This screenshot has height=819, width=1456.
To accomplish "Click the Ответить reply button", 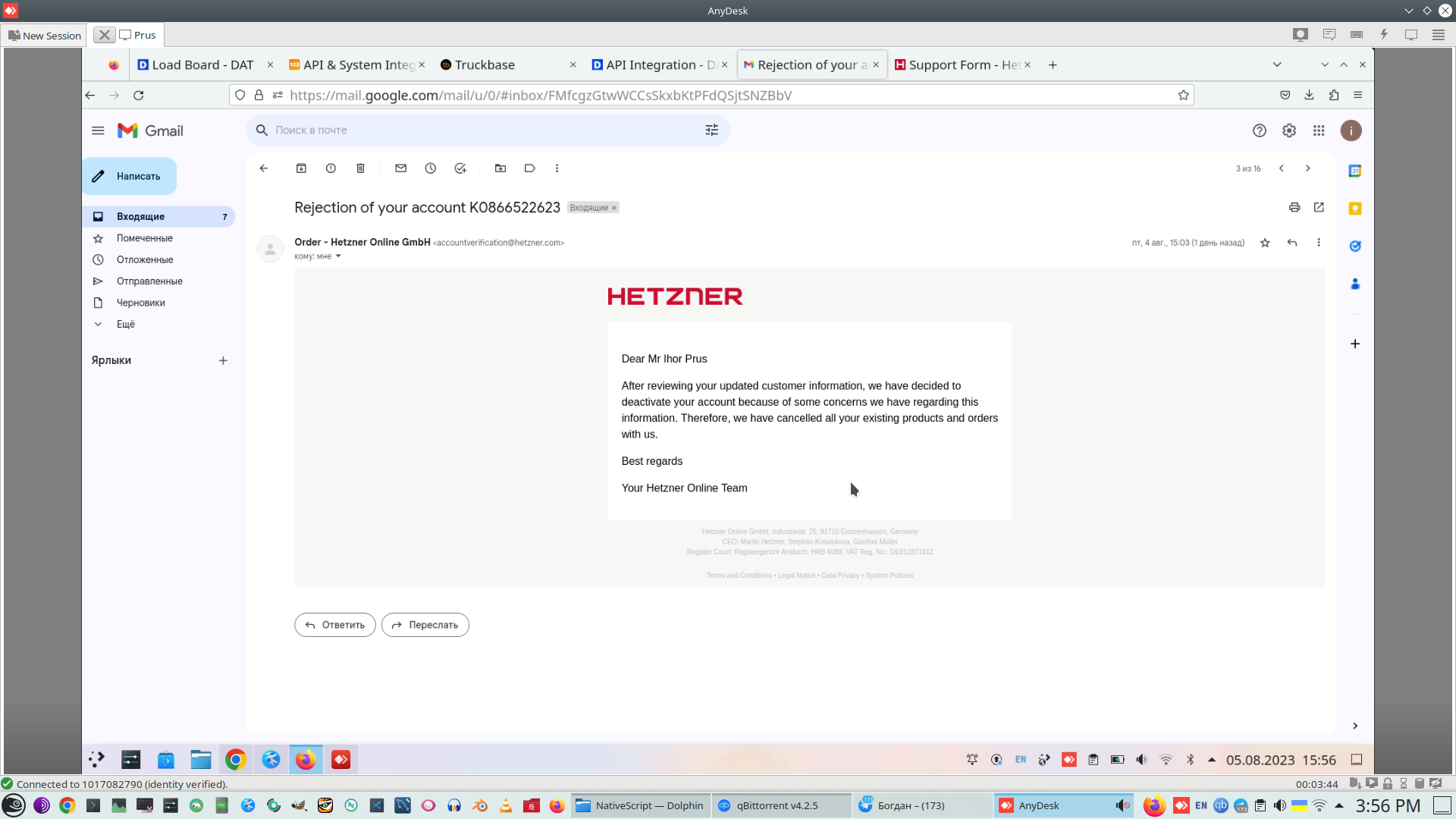I will click(x=334, y=625).
